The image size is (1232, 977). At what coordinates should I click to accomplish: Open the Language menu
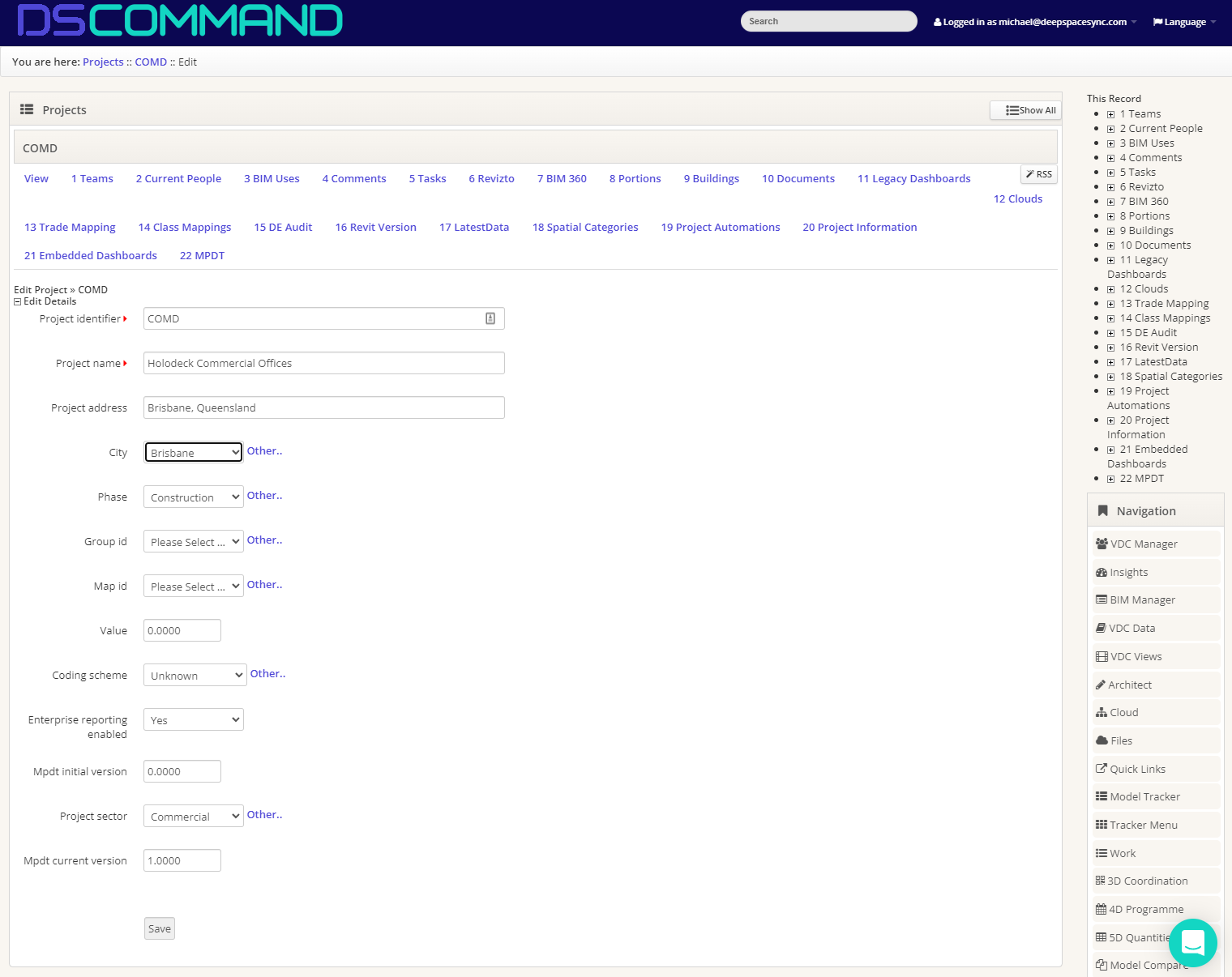point(1185,22)
